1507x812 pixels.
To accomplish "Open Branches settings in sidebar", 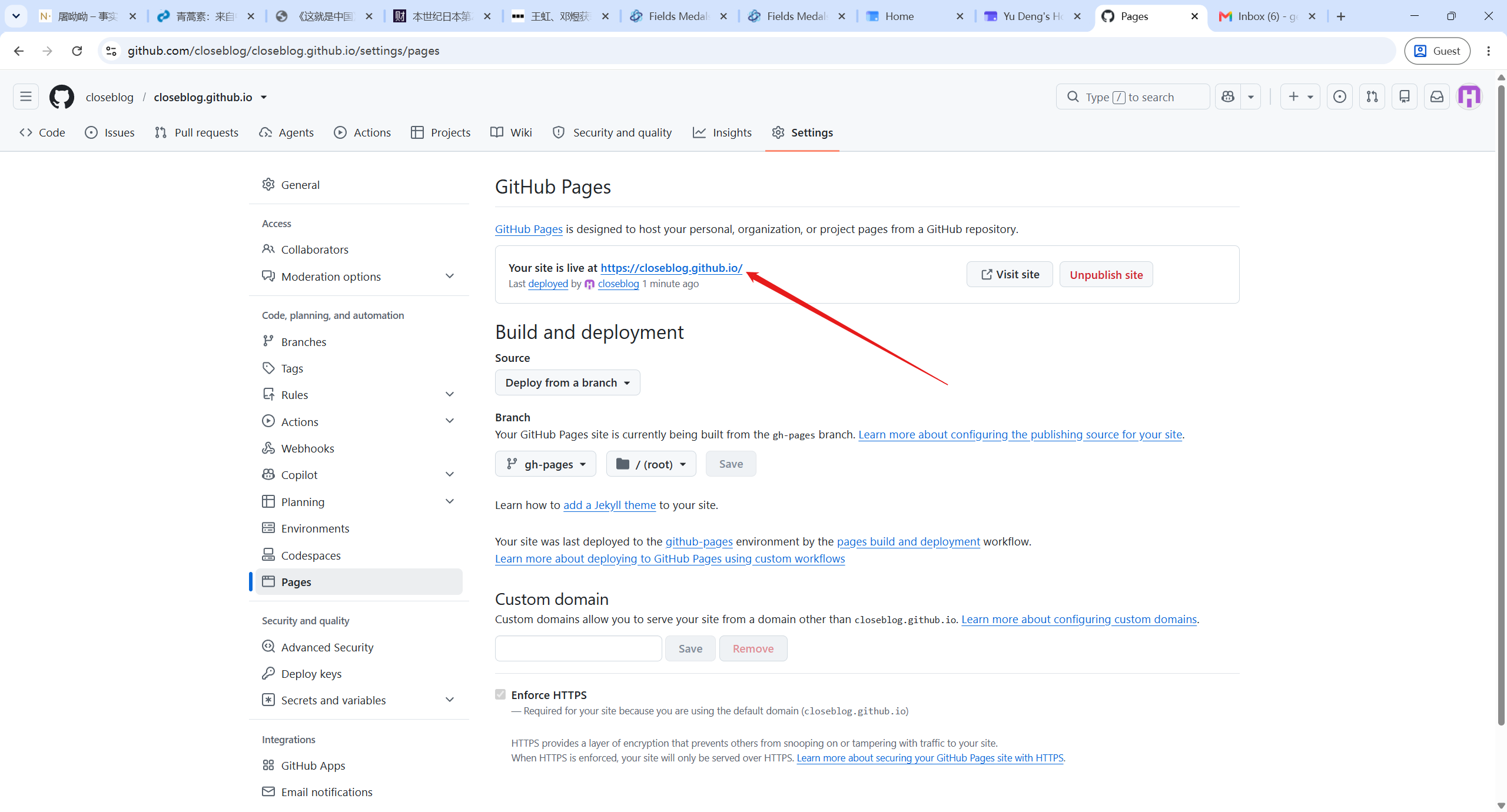I will (x=359, y=341).
